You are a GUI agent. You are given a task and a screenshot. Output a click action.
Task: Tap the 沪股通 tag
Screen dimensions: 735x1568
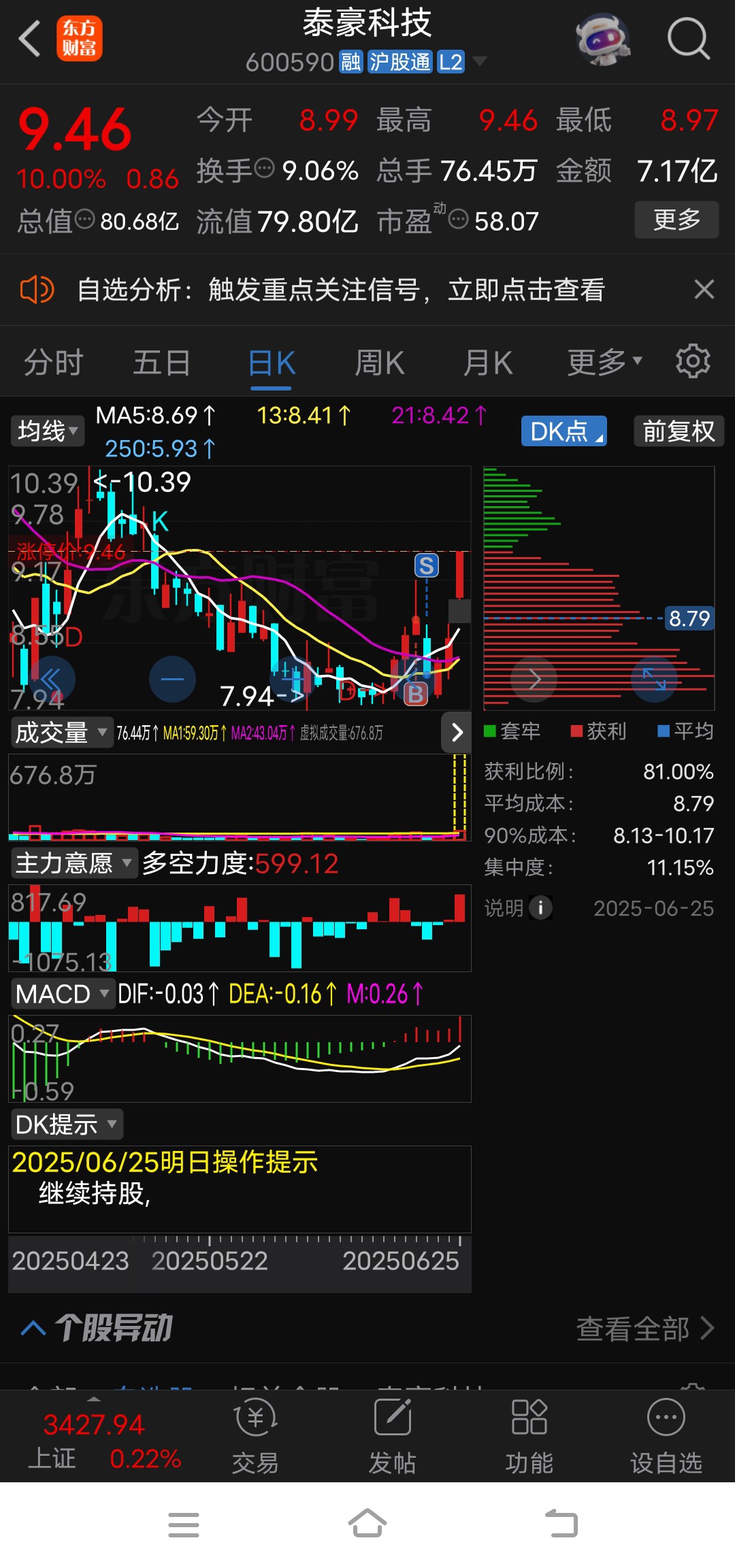400,62
